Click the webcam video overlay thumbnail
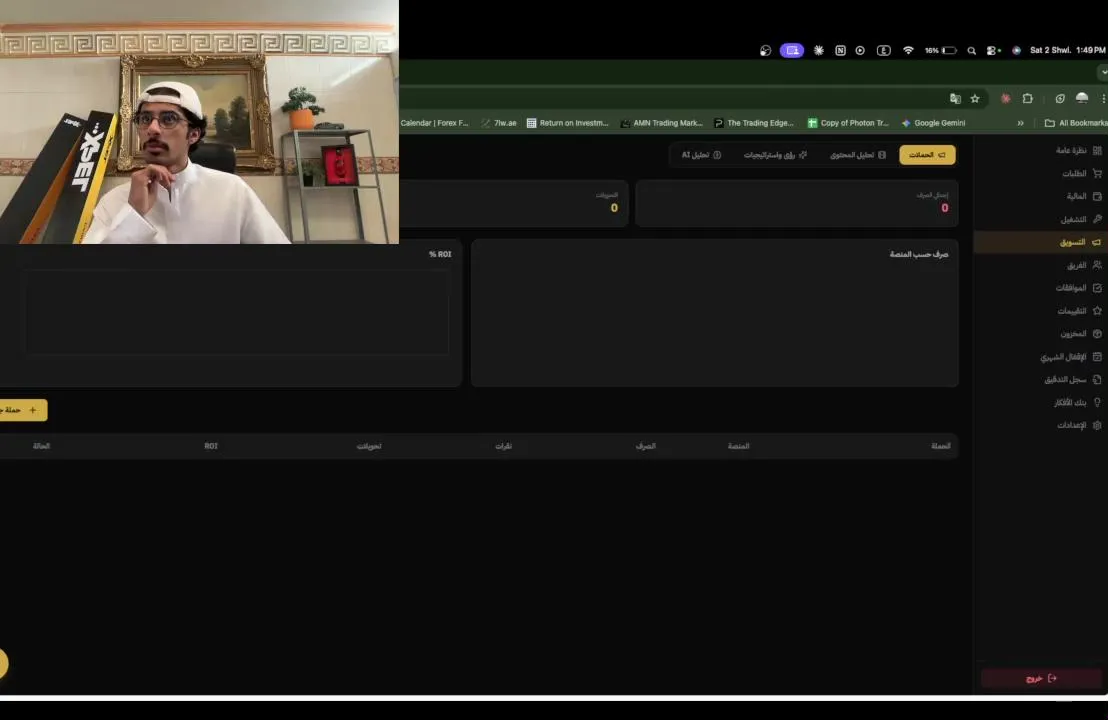1108x720 pixels. pos(199,122)
